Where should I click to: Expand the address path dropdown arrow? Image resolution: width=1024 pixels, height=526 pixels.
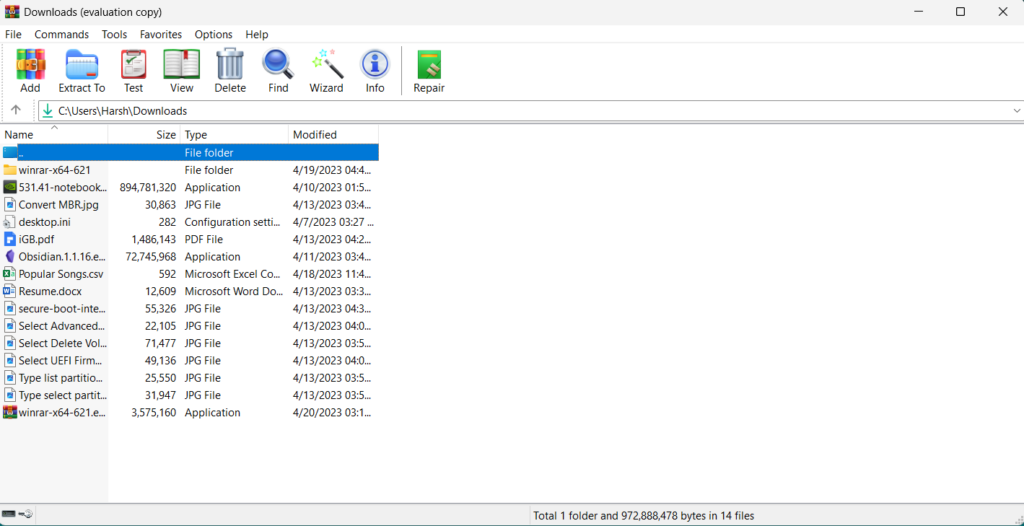click(x=1016, y=111)
